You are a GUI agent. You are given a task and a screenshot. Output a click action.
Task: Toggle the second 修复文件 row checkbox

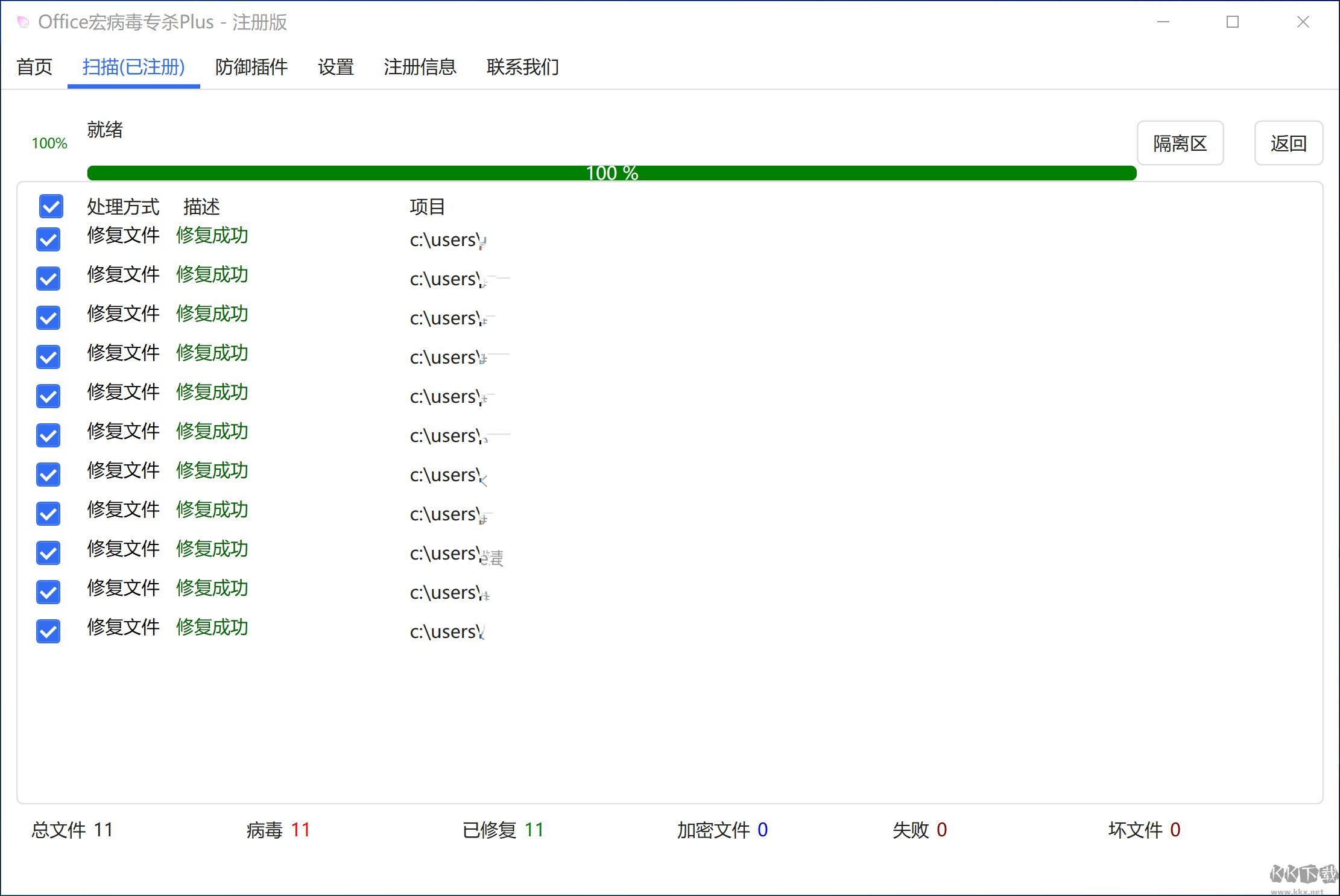tap(48, 279)
